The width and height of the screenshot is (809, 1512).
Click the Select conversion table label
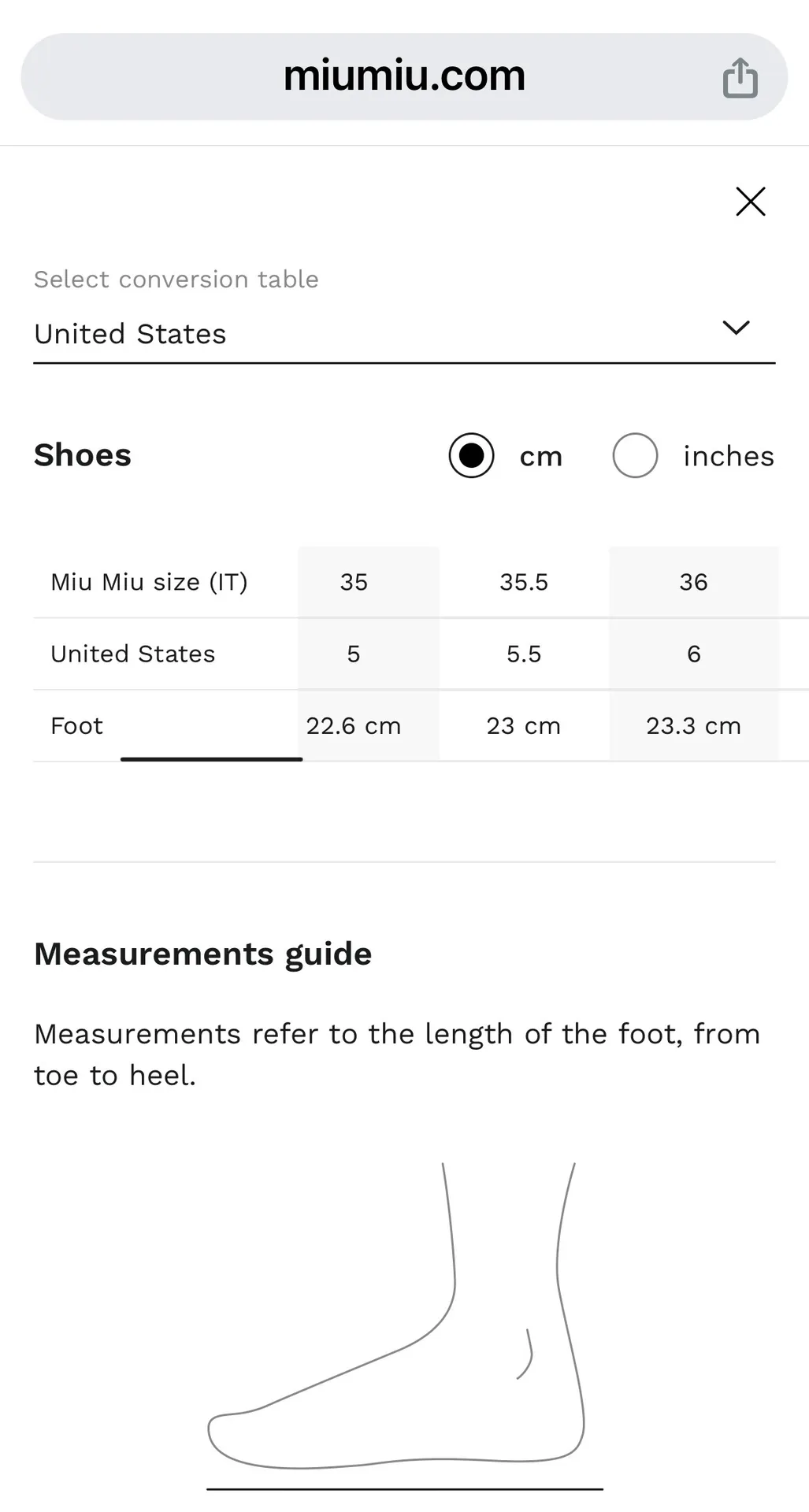click(x=176, y=280)
